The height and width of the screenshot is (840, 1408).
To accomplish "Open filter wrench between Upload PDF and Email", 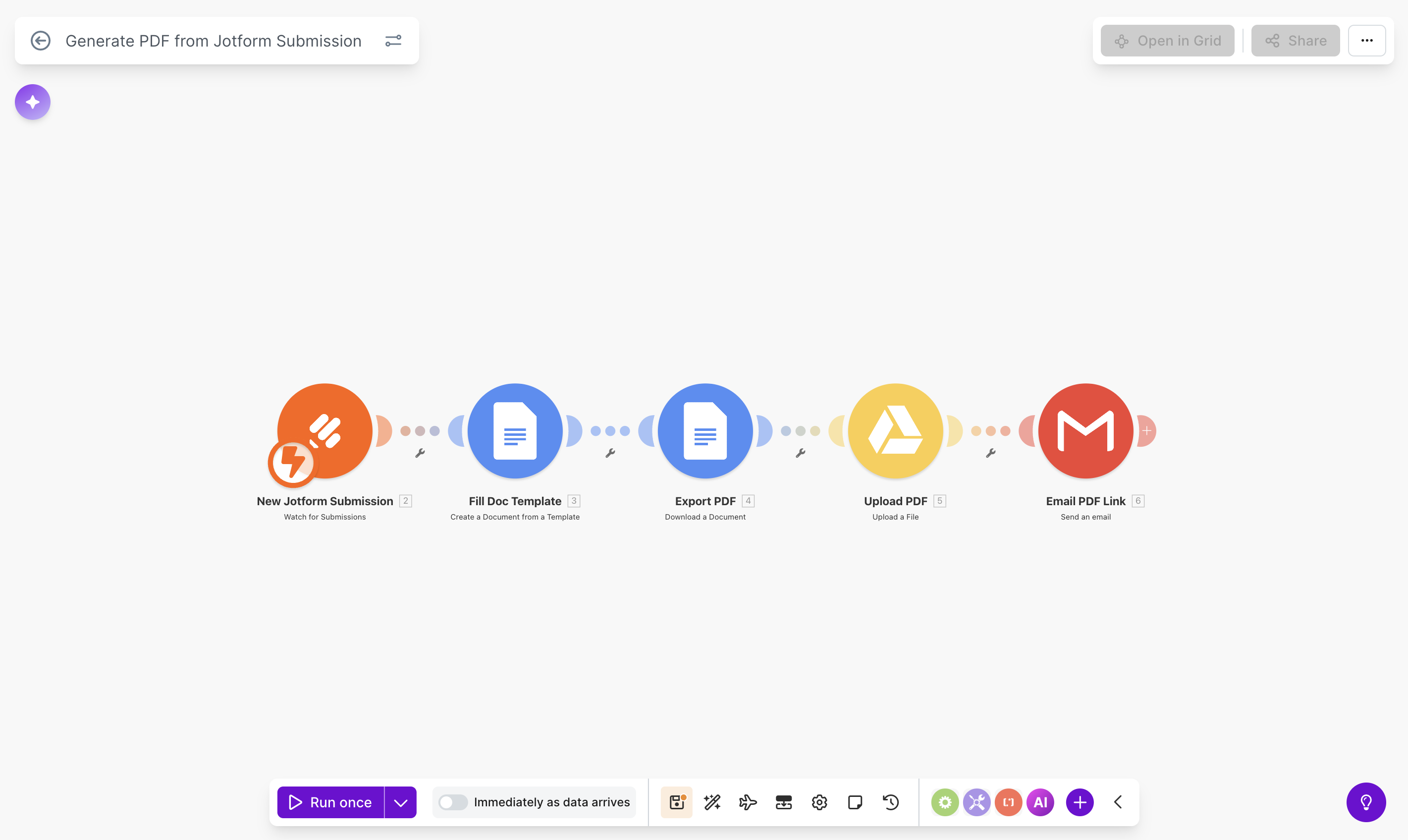I will [x=991, y=453].
